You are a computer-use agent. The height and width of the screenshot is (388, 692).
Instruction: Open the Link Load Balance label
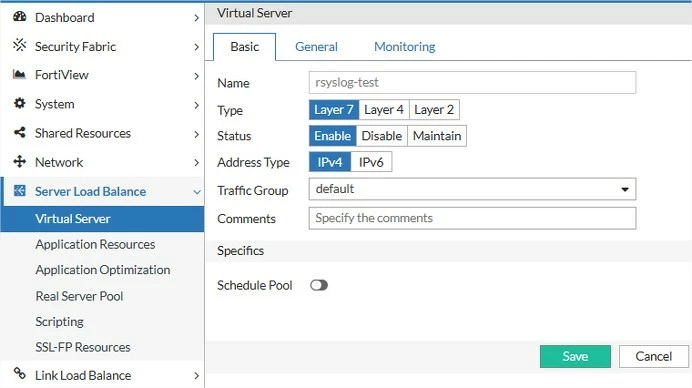83,376
